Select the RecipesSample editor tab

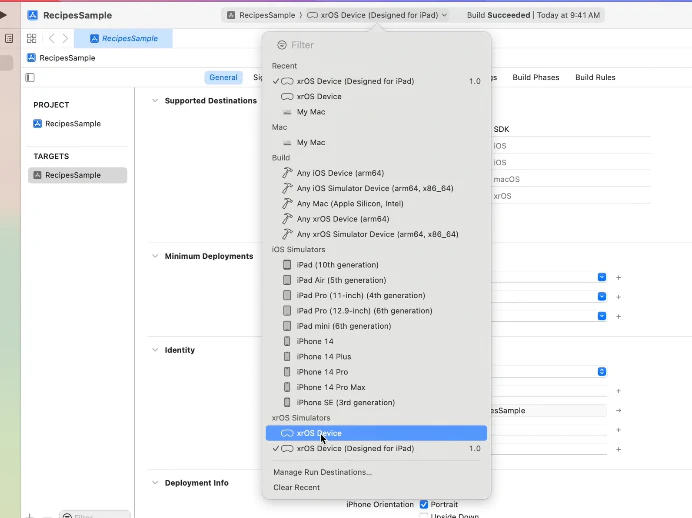coord(123,38)
